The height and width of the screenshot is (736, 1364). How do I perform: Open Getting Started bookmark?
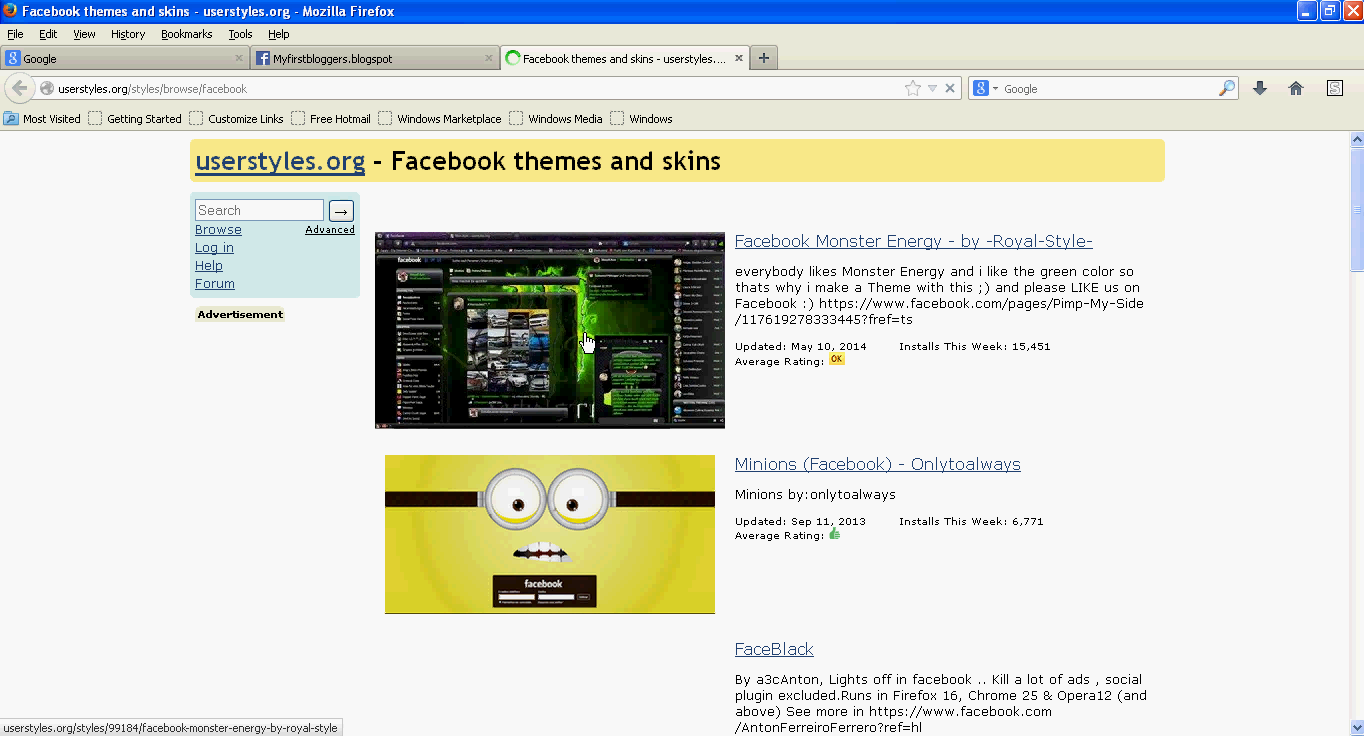point(135,118)
